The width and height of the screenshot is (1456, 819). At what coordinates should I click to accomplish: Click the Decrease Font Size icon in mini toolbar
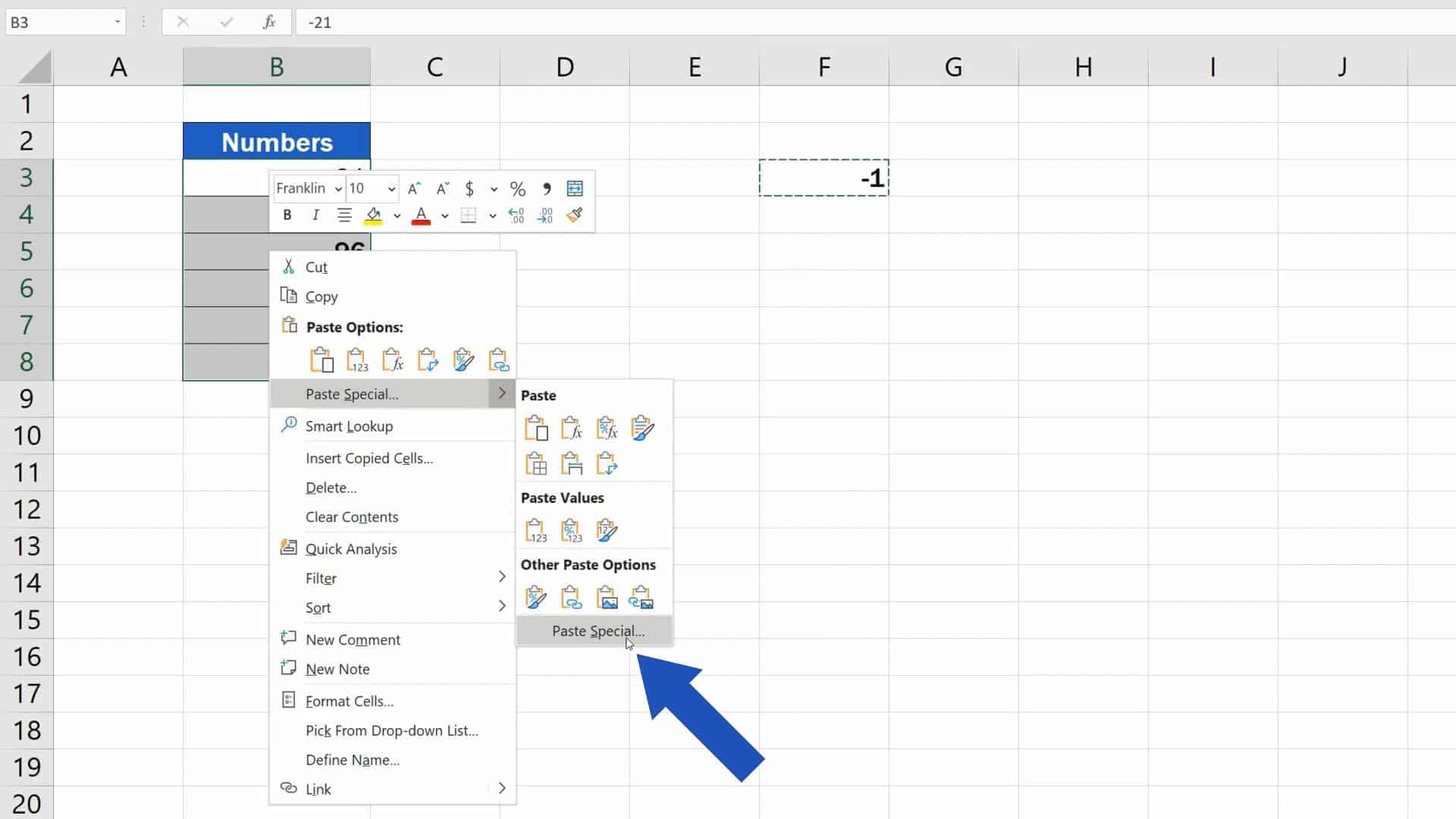coord(442,189)
